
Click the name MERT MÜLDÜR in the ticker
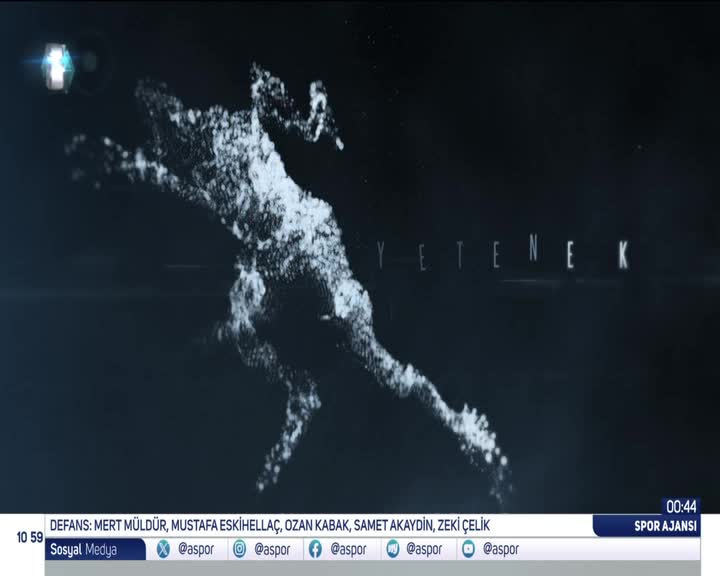point(131,526)
